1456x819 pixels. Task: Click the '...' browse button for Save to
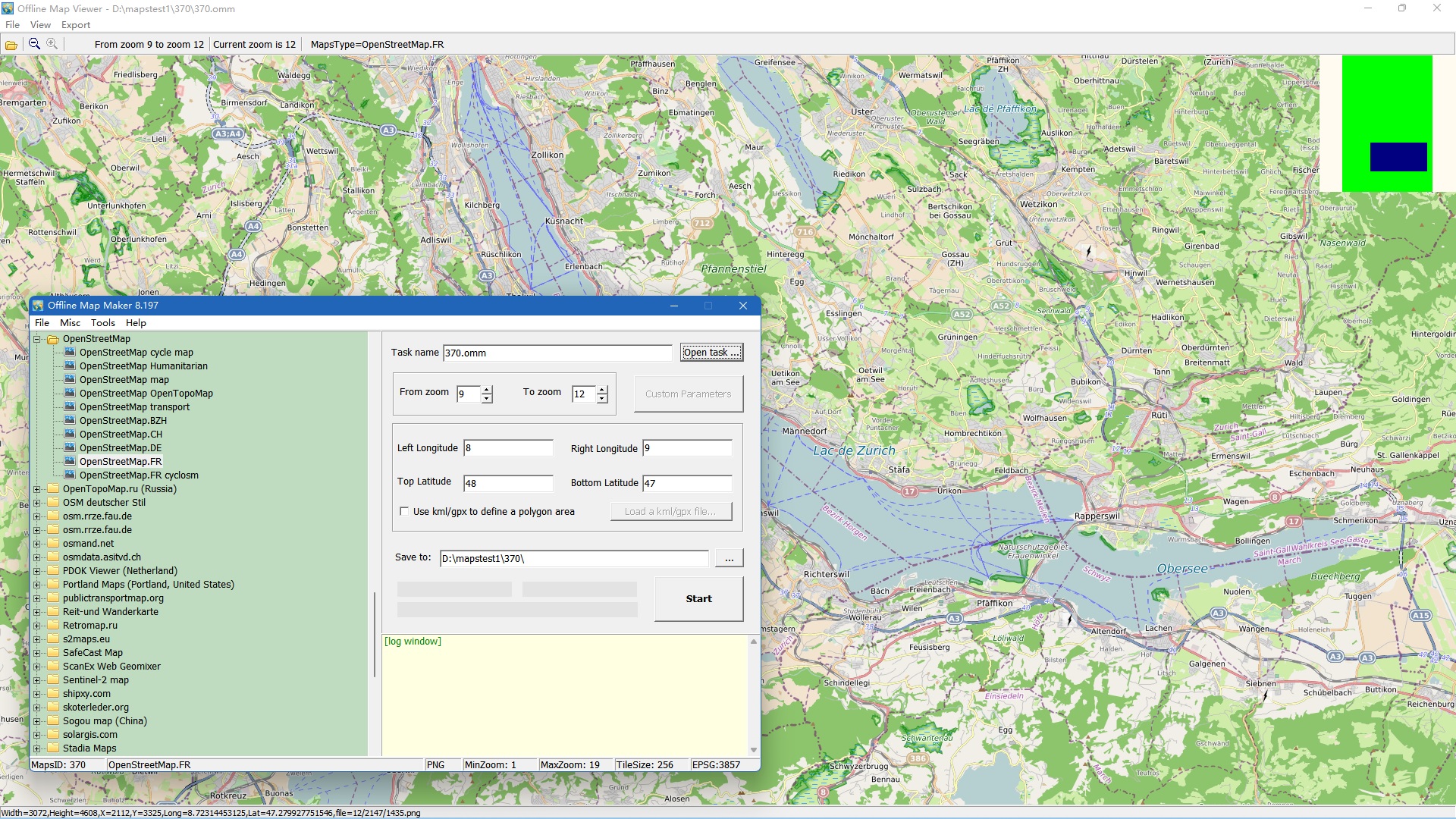[x=729, y=559]
